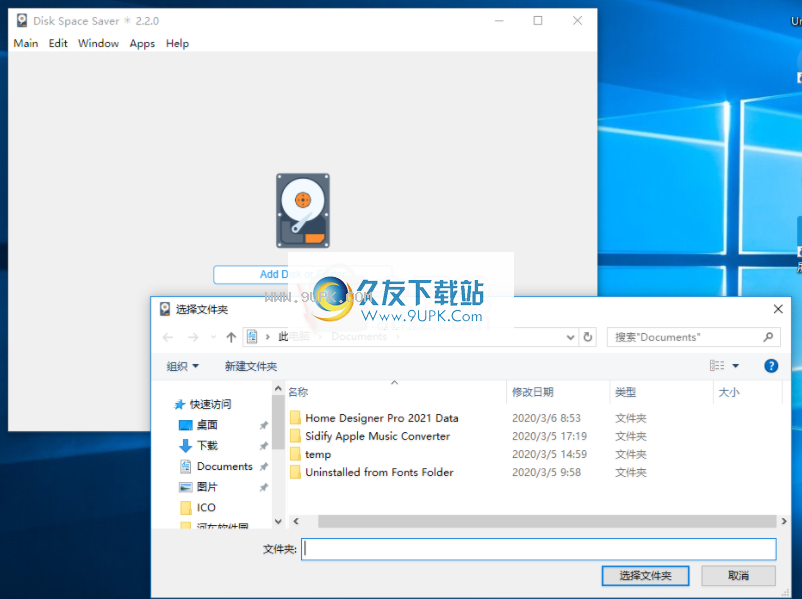This screenshot has height=599, width=802.
Task: Select Home Designer Pro 2021 Data folder
Action: pyautogui.click(x=382, y=418)
